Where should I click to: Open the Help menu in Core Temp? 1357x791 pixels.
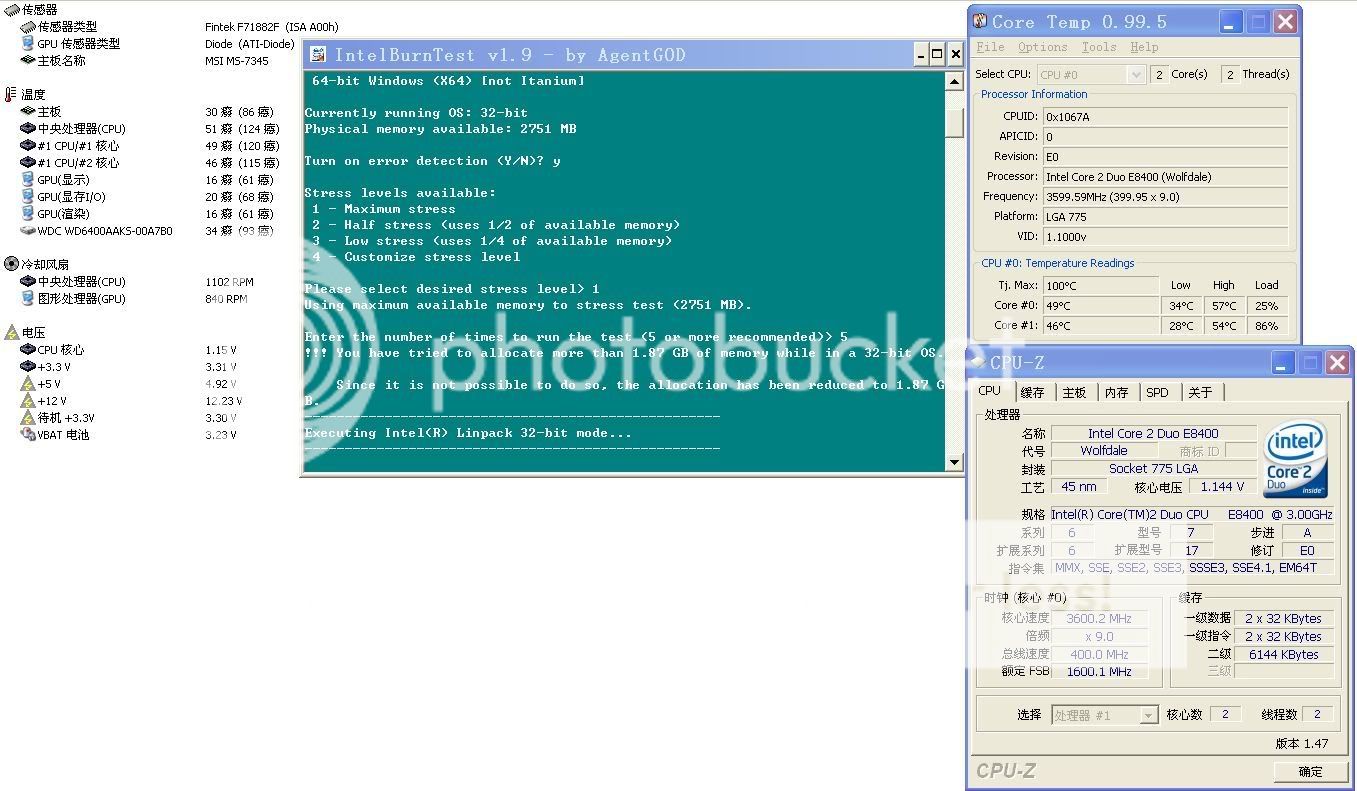[1144, 47]
